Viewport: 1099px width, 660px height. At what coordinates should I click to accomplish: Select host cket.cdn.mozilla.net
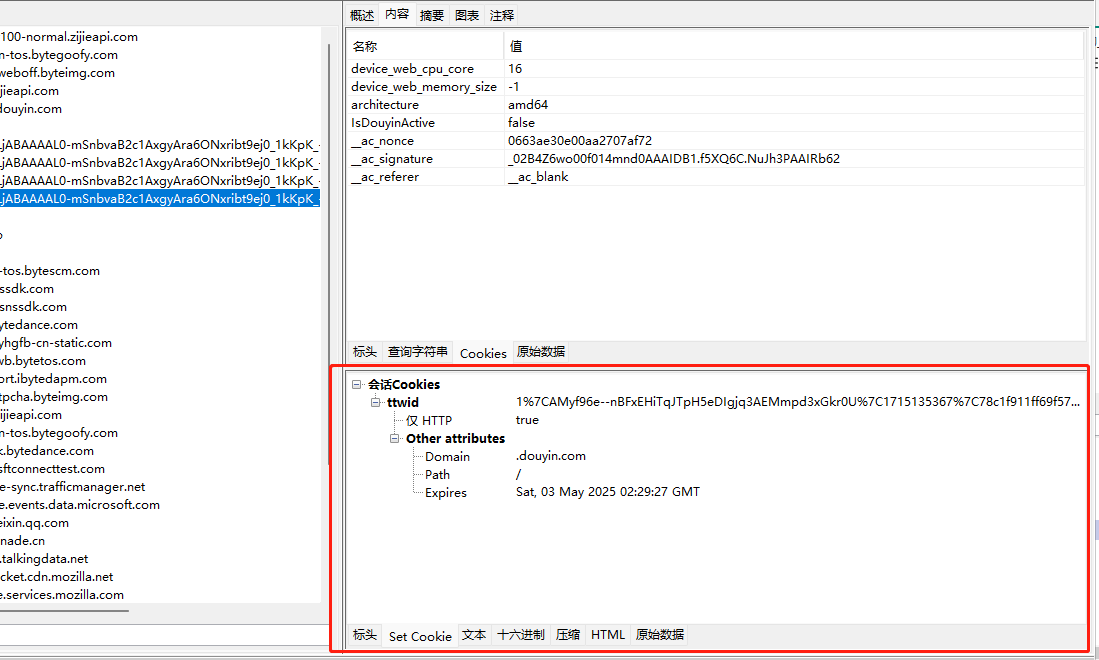coord(57,577)
